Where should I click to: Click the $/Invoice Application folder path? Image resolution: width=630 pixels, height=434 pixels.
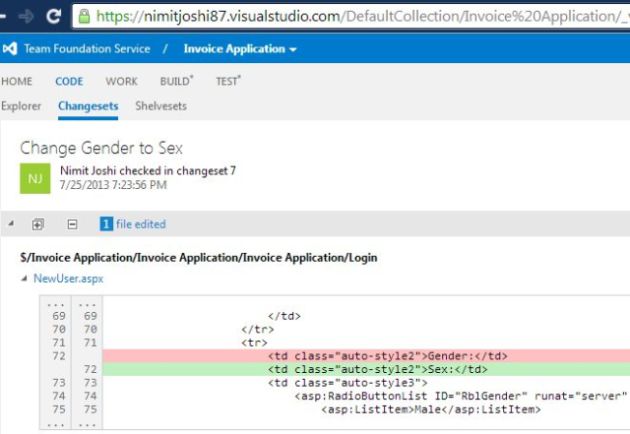point(198,258)
